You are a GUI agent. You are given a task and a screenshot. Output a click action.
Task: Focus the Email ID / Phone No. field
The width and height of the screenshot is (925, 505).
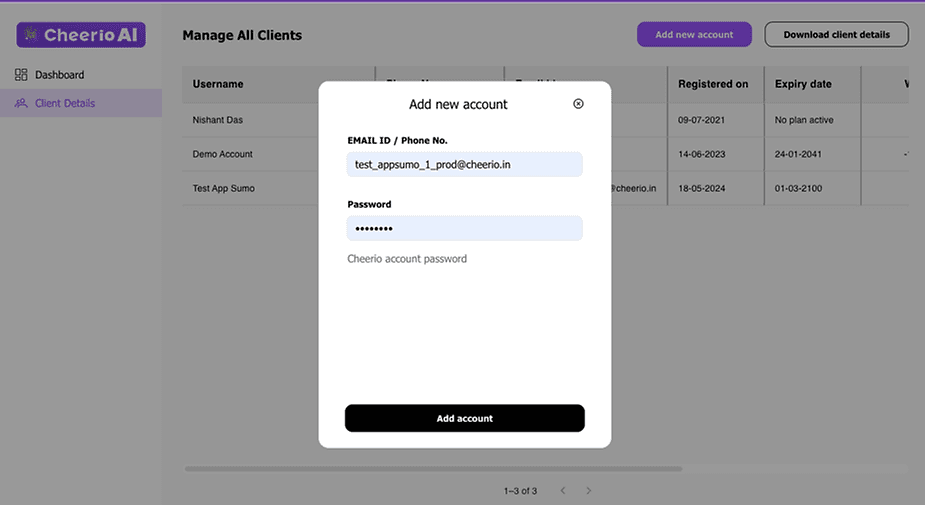tap(465, 165)
